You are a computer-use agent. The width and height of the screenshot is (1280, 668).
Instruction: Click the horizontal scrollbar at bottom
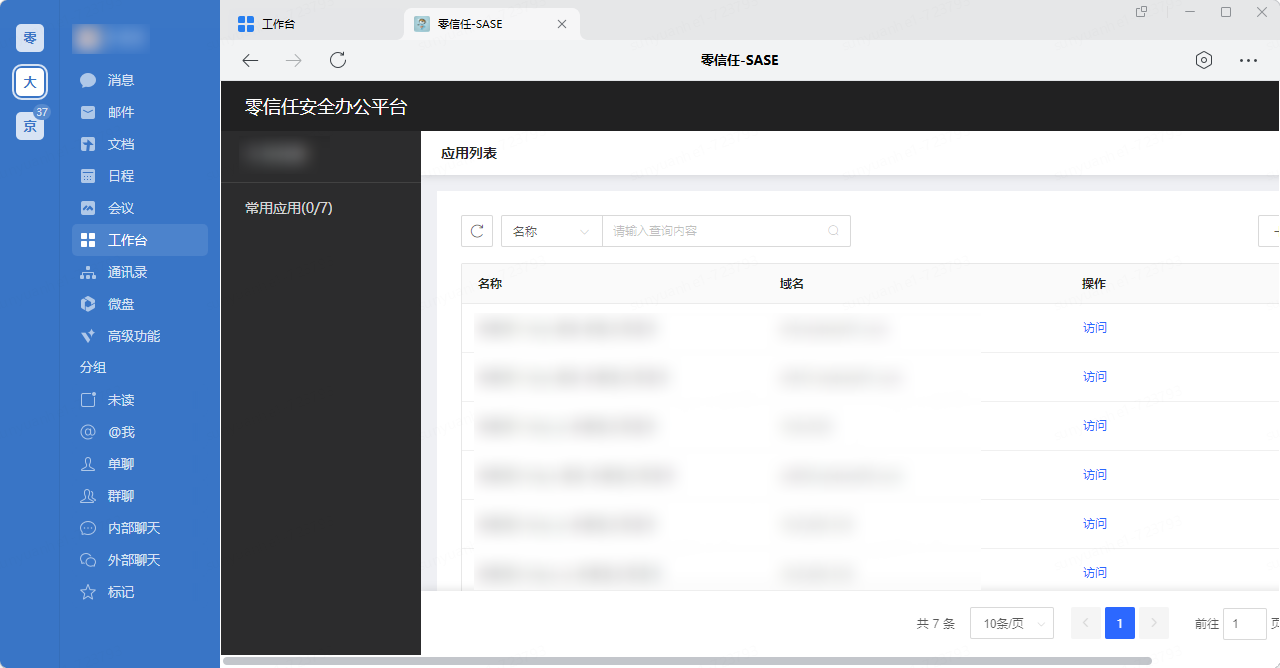tap(686, 661)
